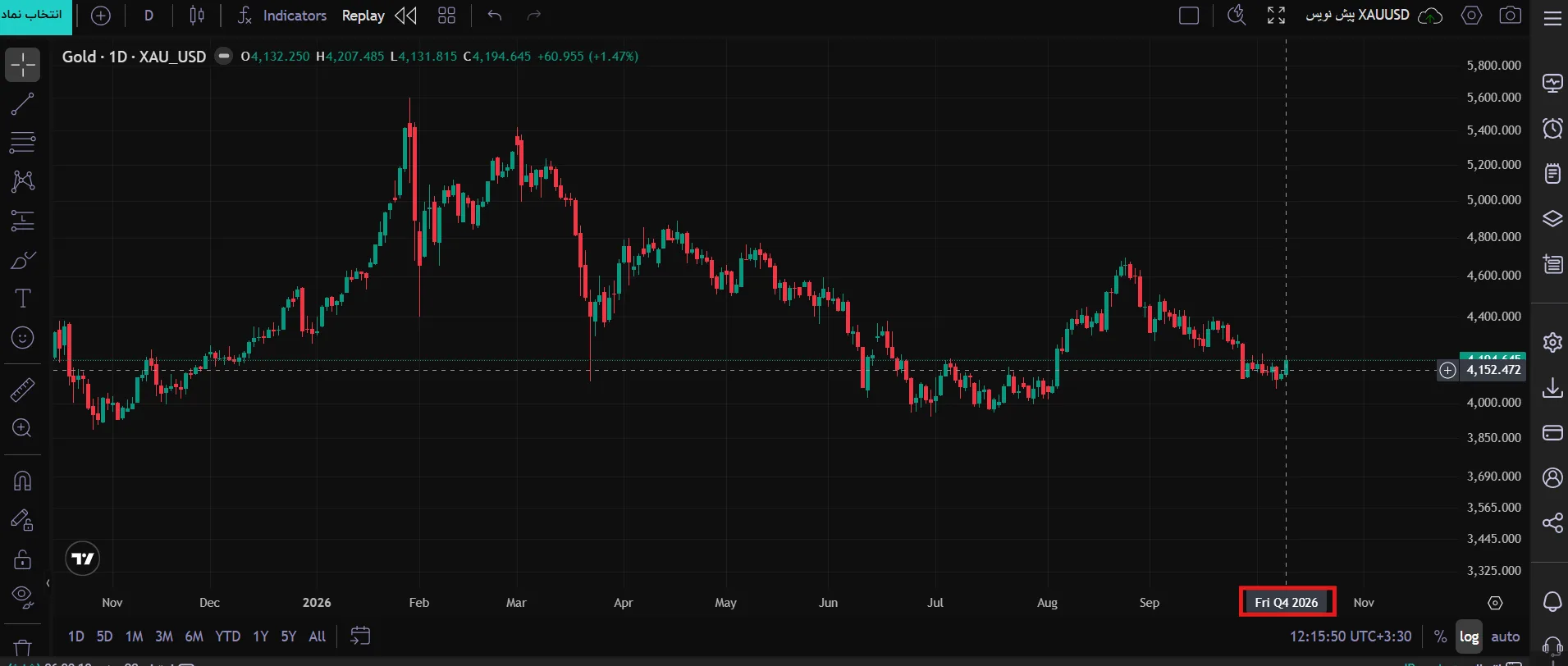
Task: Click the plus button on price crosshair label
Action: coord(1448,370)
